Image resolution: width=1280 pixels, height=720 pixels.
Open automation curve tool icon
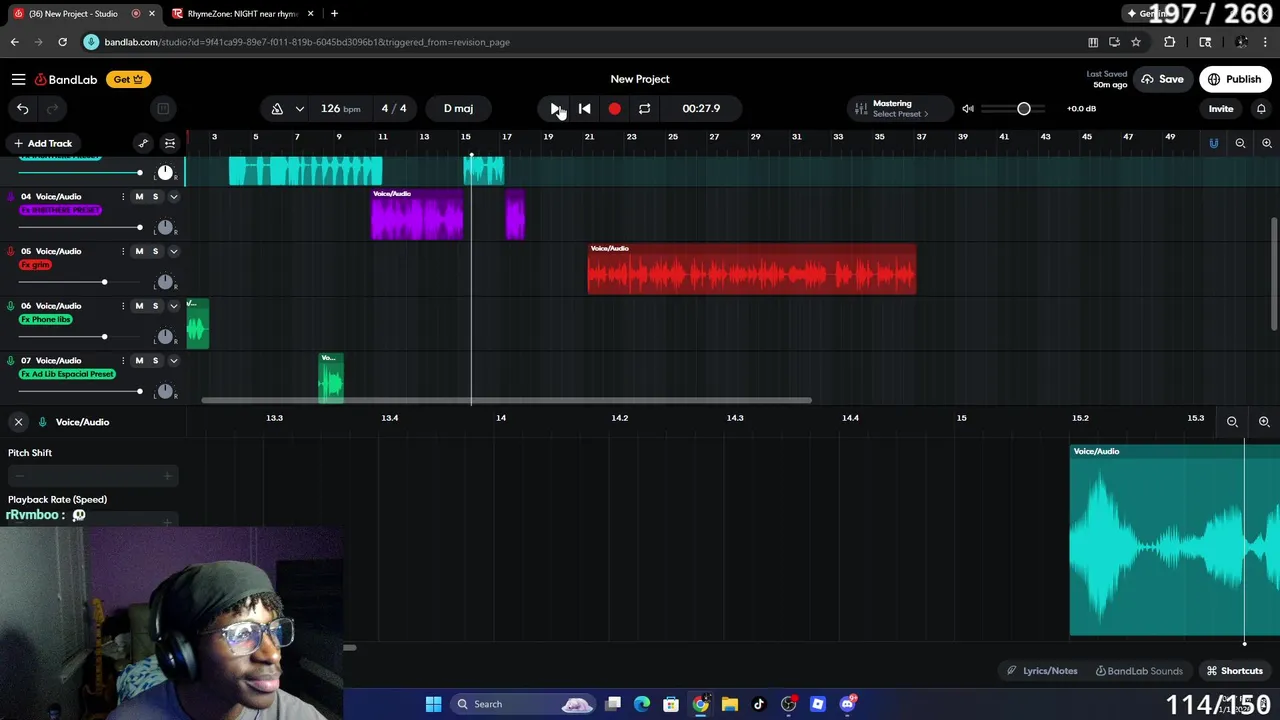pos(143,143)
